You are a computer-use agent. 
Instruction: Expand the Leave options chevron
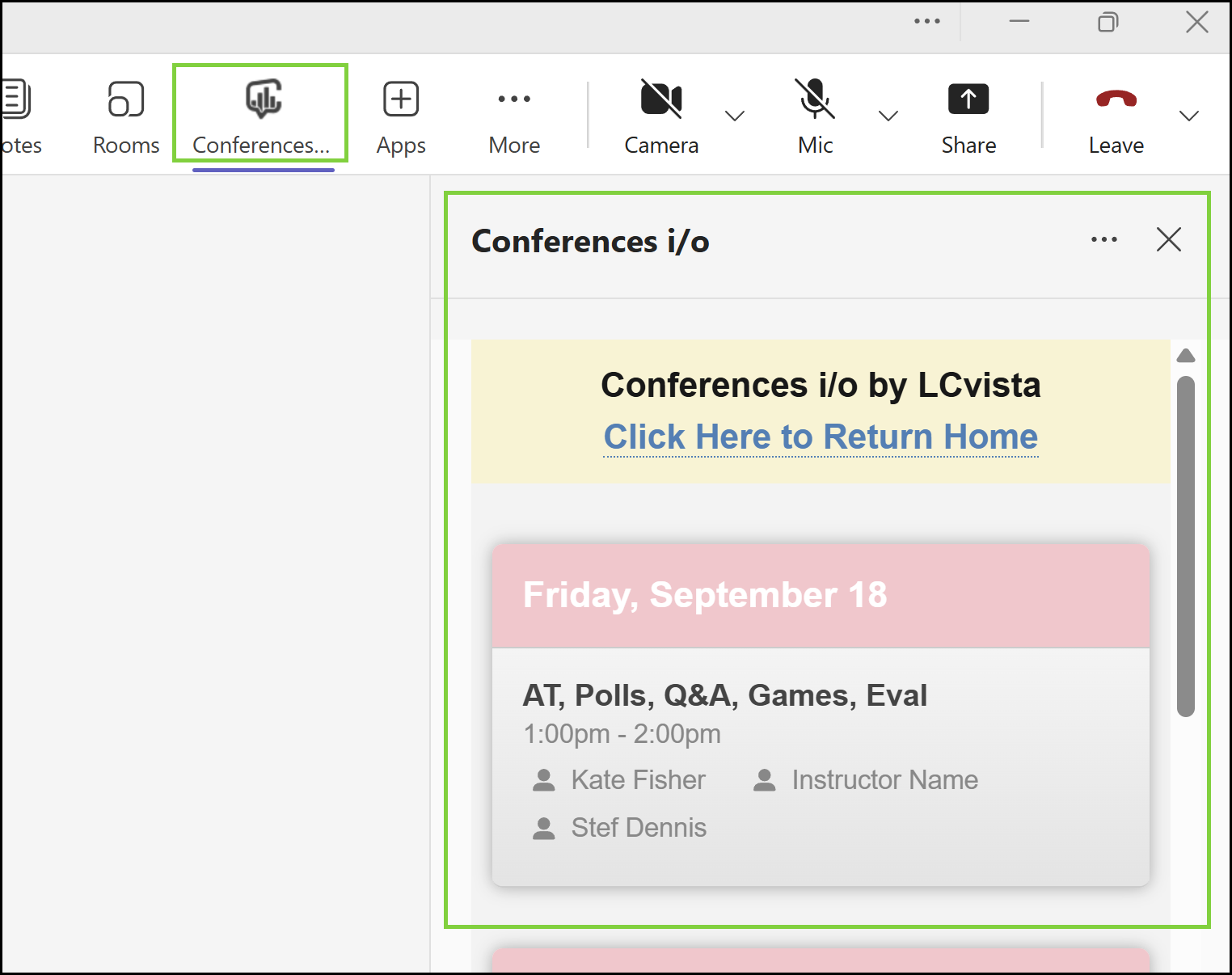1189,116
